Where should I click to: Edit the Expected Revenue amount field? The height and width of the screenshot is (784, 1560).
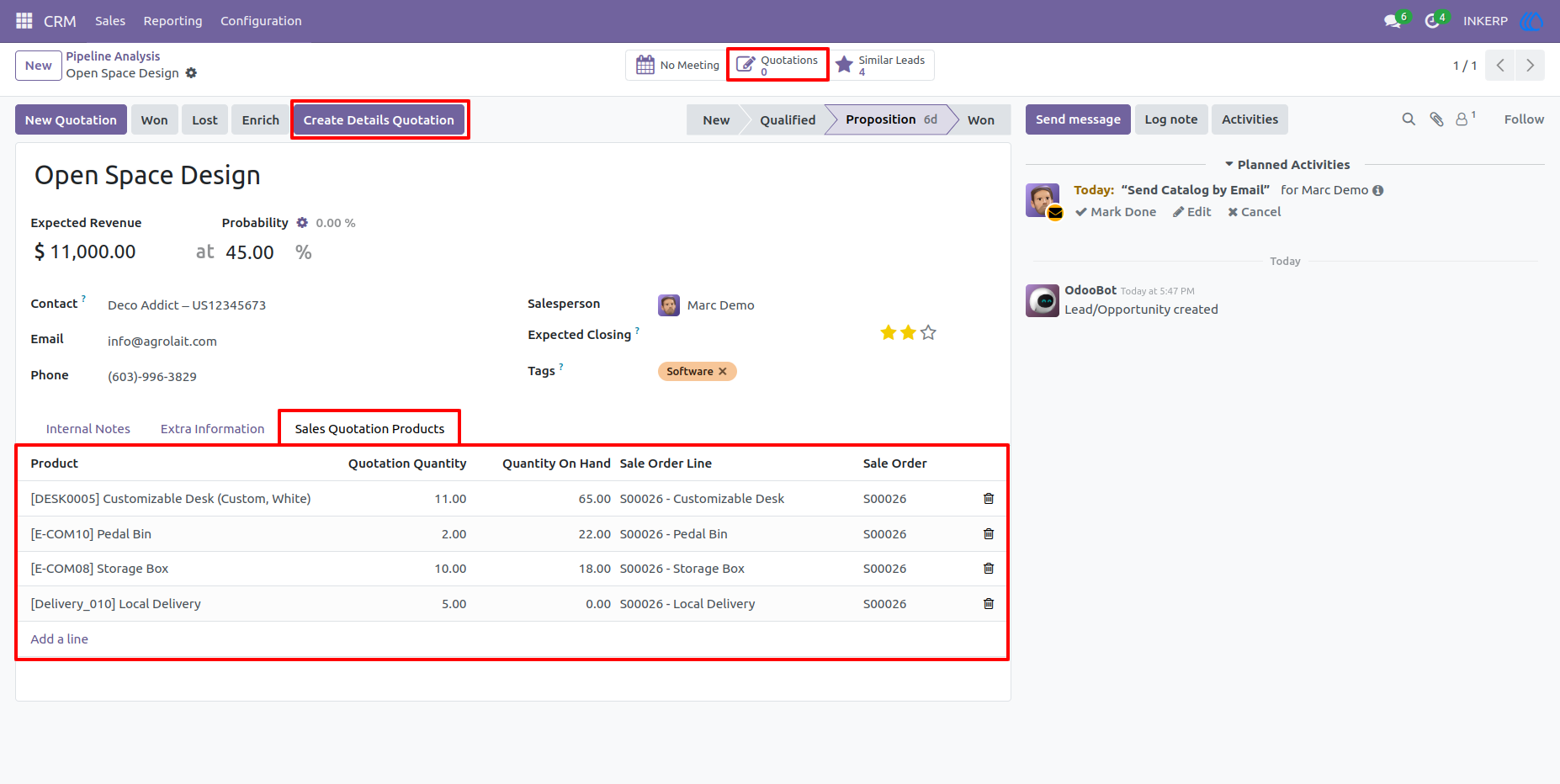[93, 252]
